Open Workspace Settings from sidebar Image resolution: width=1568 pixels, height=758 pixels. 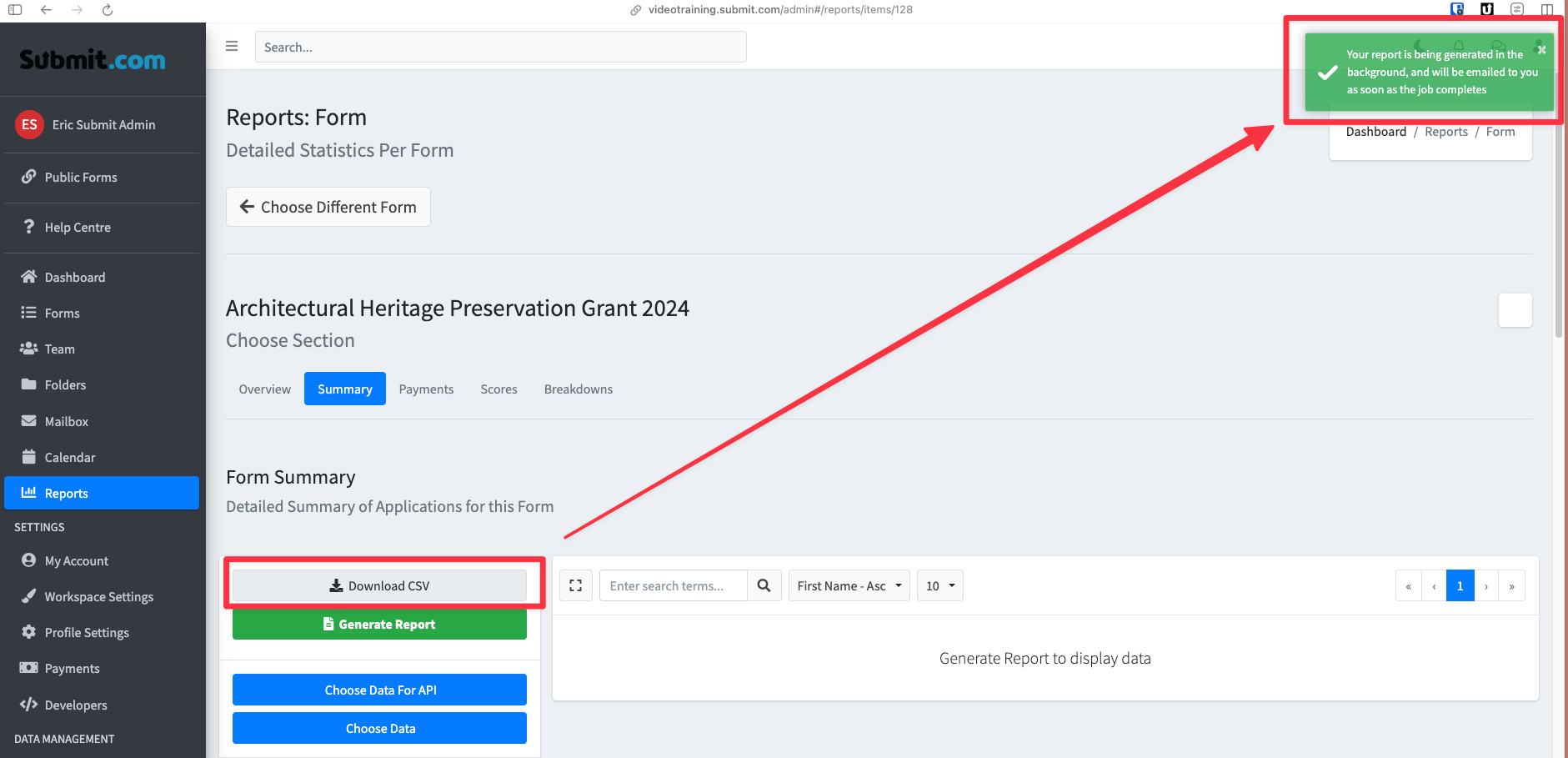click(x=98, y=597)
